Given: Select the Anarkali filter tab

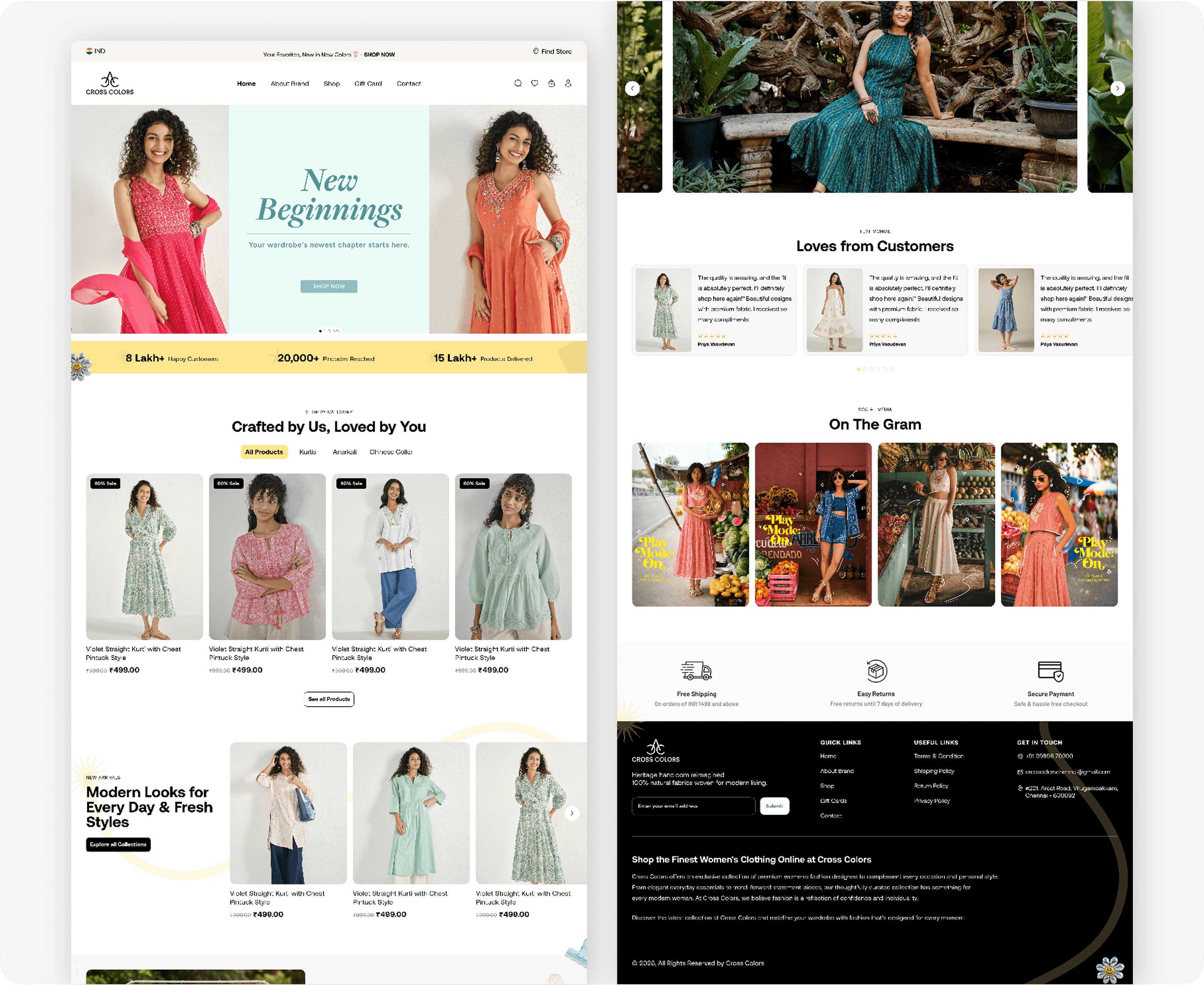Looking at the screenshot, I should [x=344, y=452].
